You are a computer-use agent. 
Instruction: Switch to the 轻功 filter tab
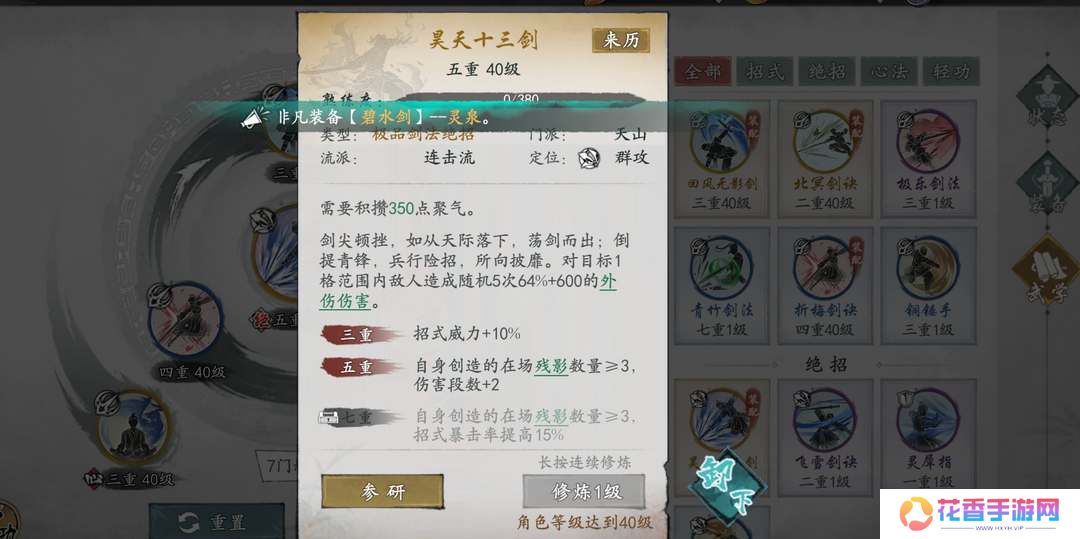pyautogui.click(x=951, y=72)
